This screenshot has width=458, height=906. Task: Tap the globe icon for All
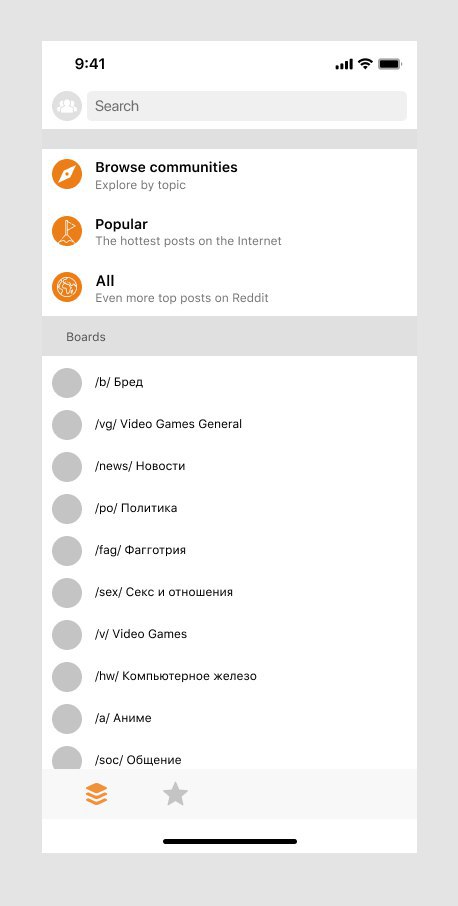(67, 287)
